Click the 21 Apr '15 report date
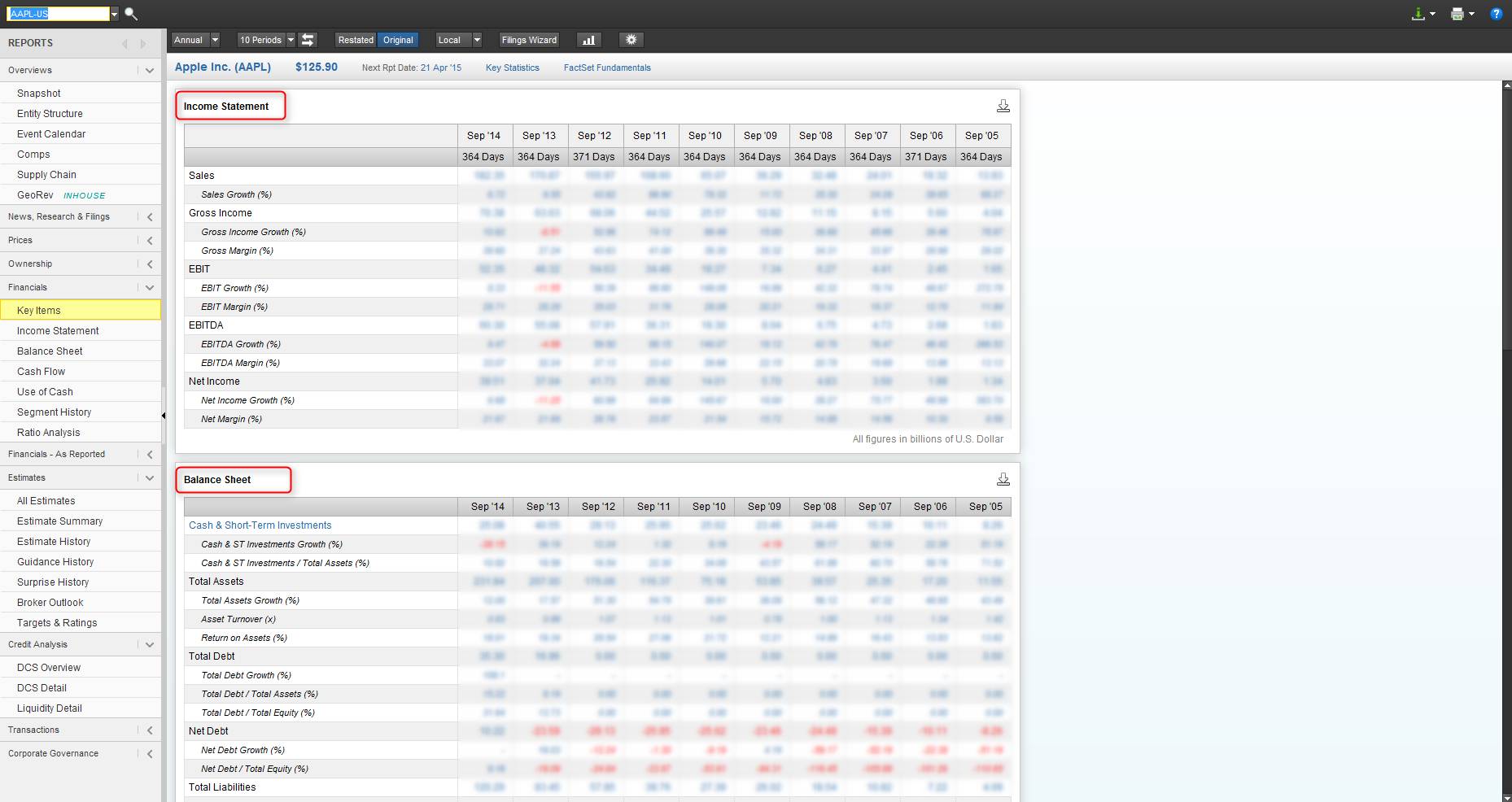Screen dimensions: 1512x802 (441, 68)
